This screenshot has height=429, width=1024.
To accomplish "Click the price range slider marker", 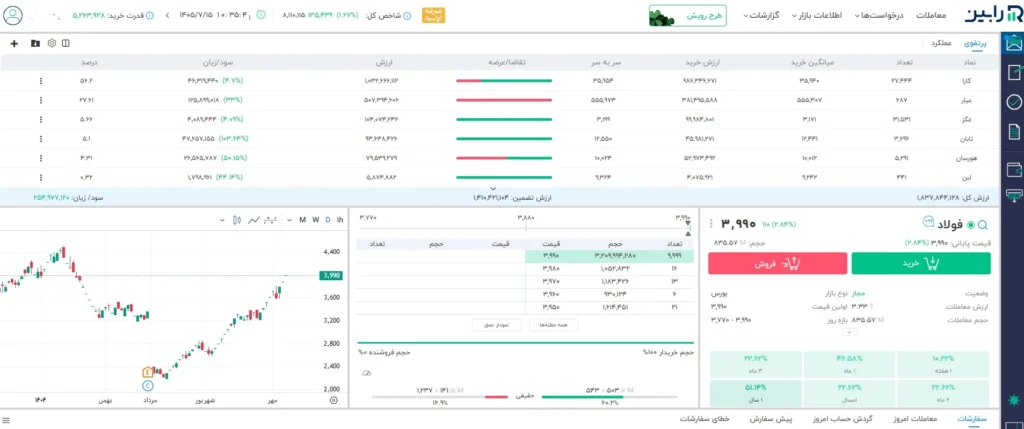I will (687, 228).
